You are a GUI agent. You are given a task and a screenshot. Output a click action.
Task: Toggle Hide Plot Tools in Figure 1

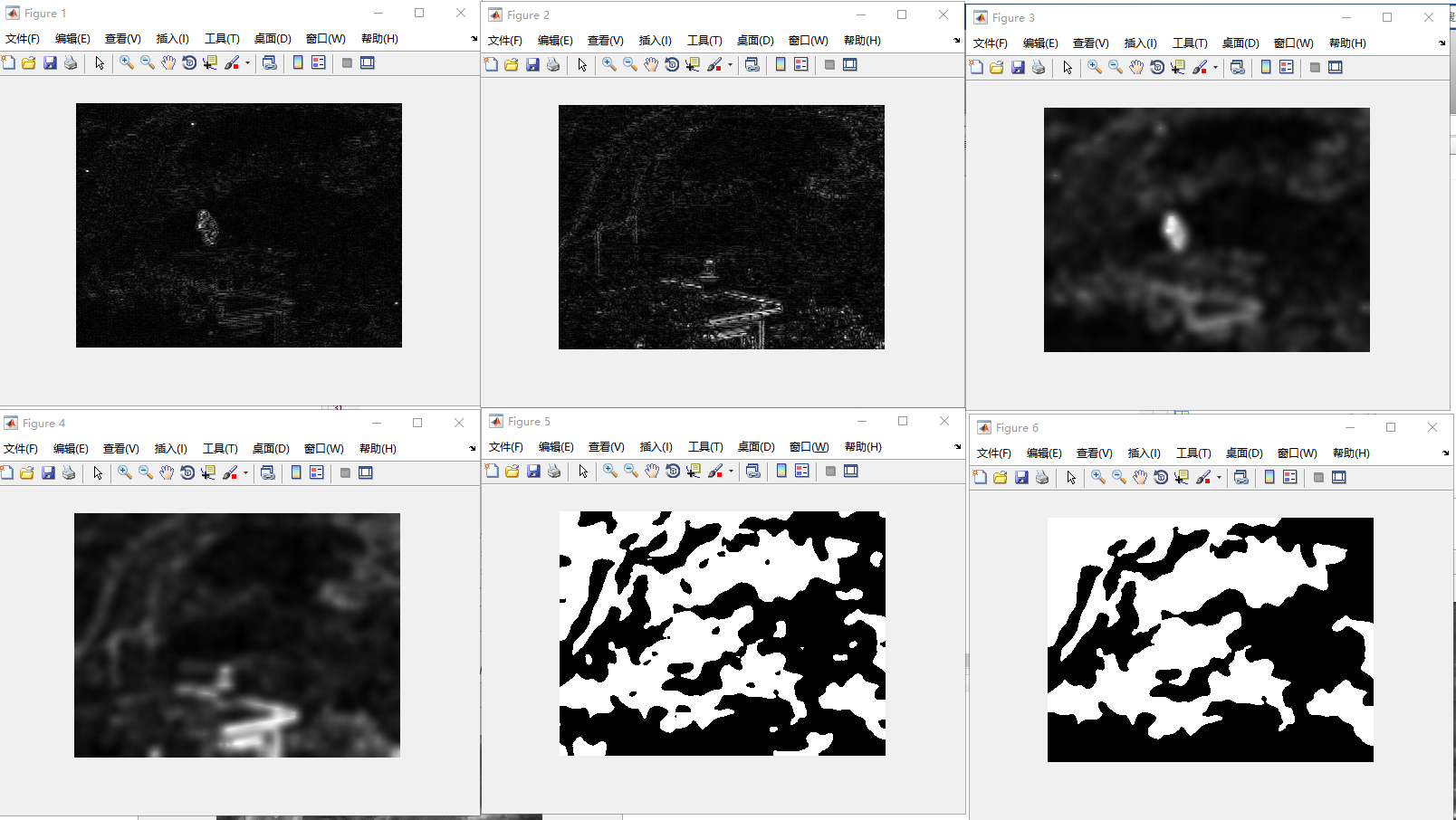[x=347, y=62]
